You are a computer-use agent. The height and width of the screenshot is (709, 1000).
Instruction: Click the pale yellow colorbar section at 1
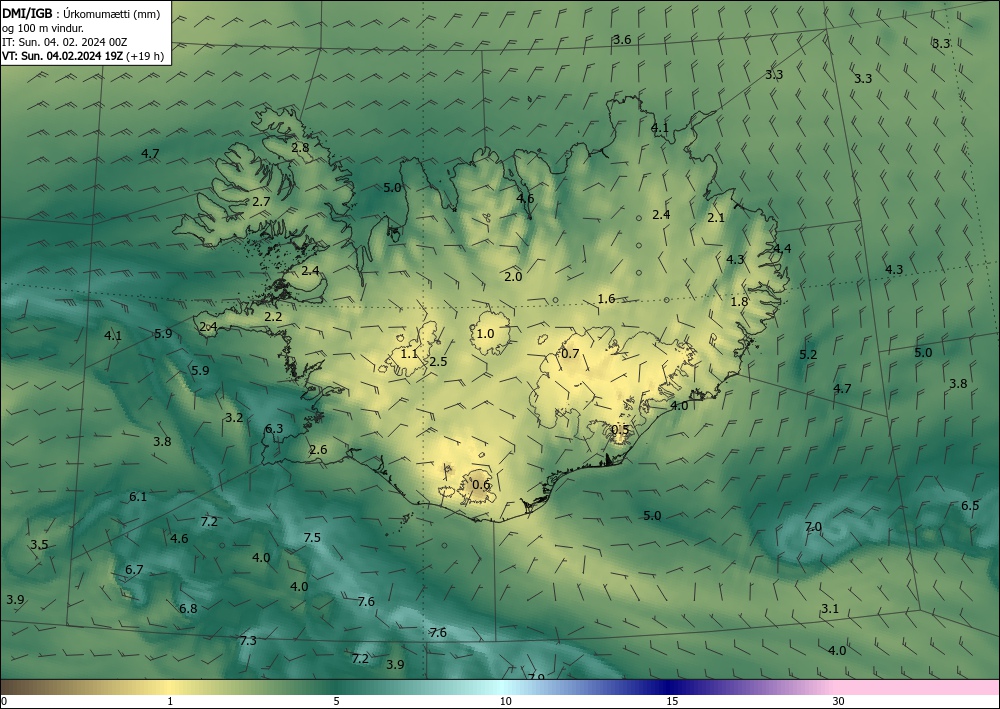point(170,687)
